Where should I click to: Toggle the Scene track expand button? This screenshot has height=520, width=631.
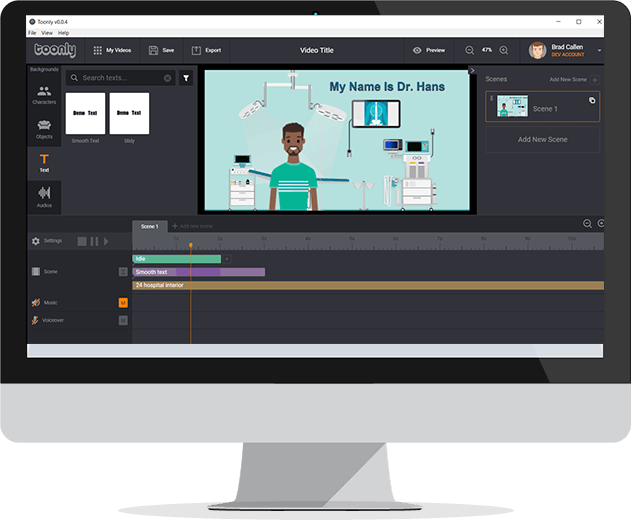(x=123, y=272)
